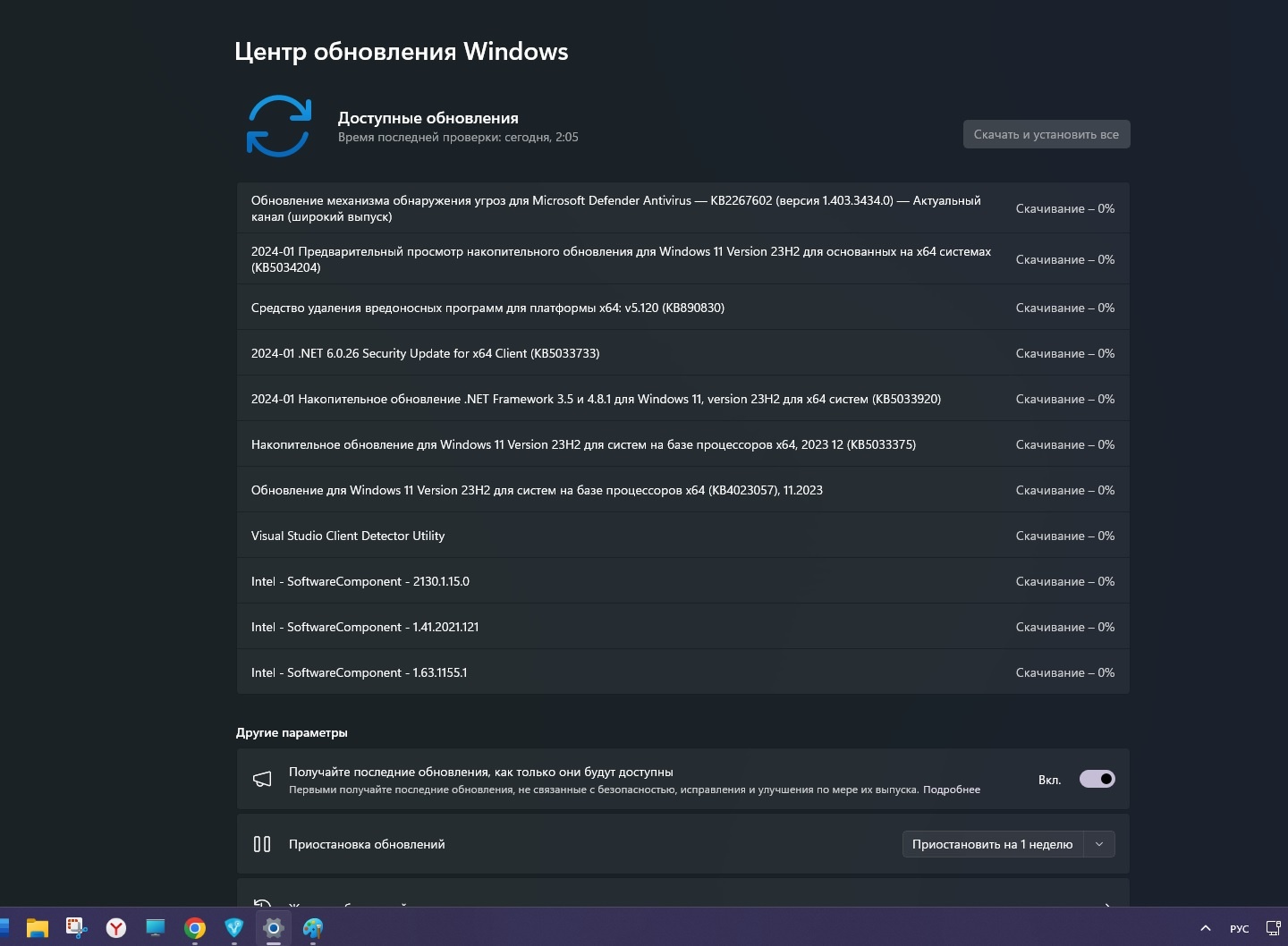Select the KB4023057 Windows 11 update row
The height and width of the screenshot is (946, 1288).
(683, 490)
